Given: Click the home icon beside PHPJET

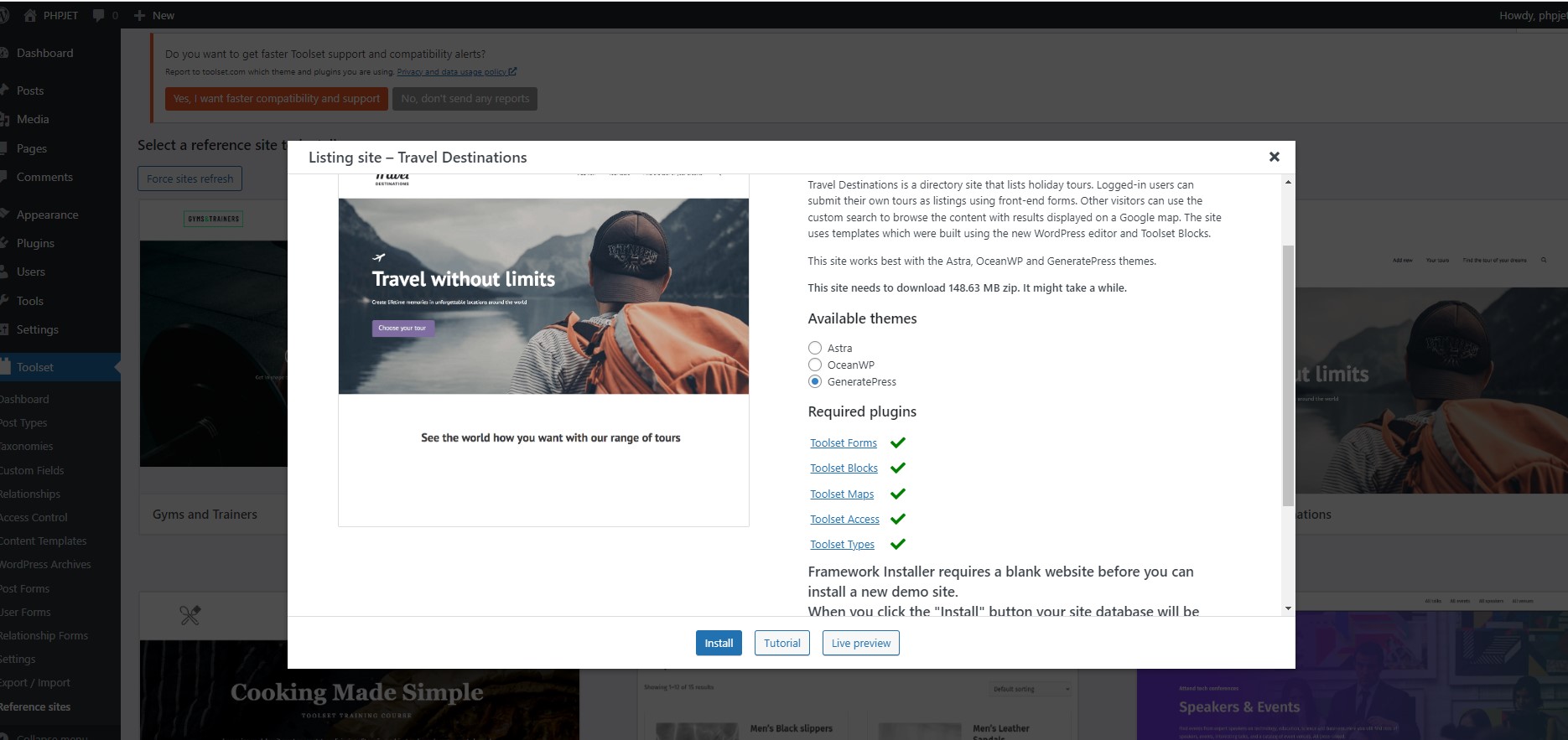Looking at the screenshot, I should [30, 15].
